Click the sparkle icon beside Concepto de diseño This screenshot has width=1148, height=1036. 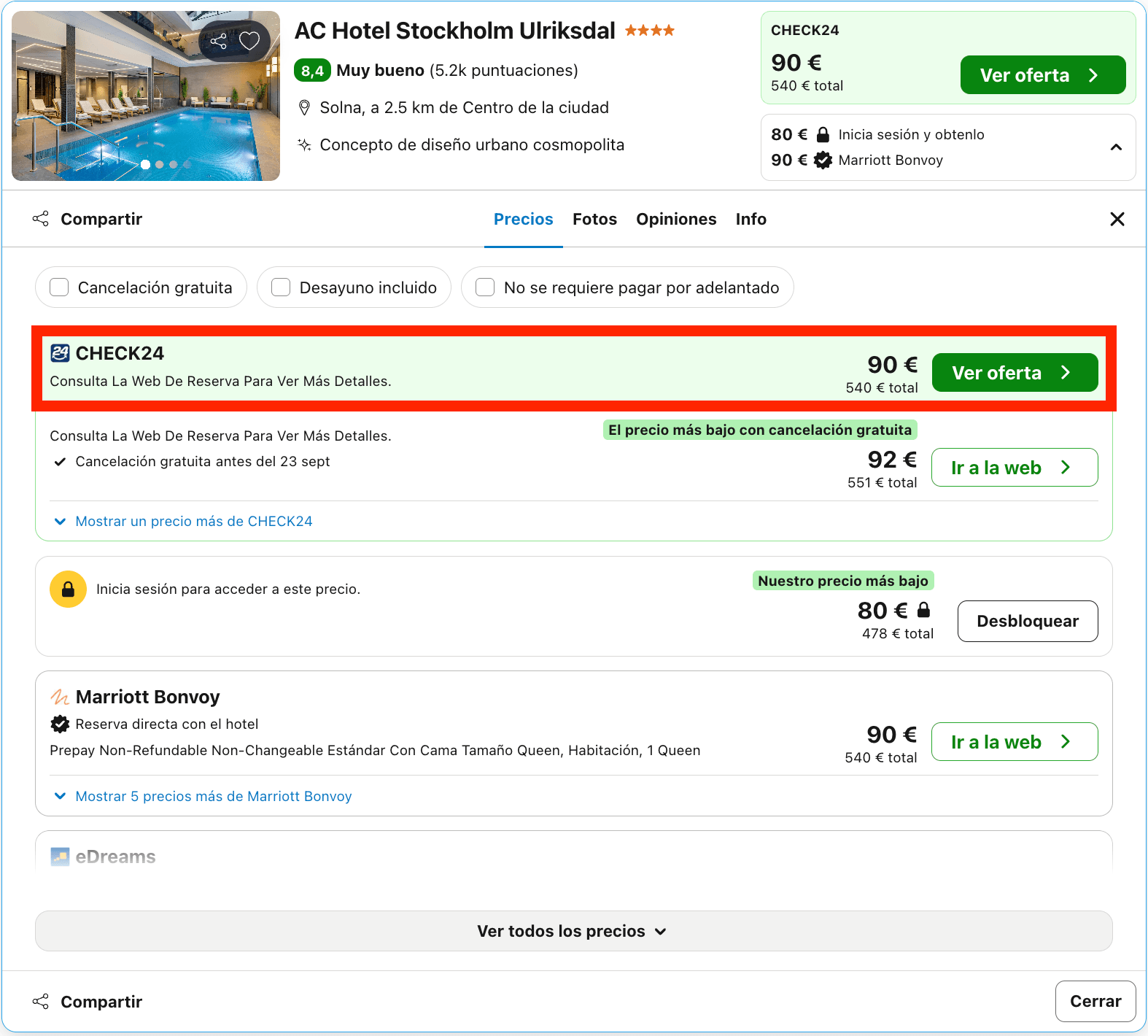click(x=305, y=144)
